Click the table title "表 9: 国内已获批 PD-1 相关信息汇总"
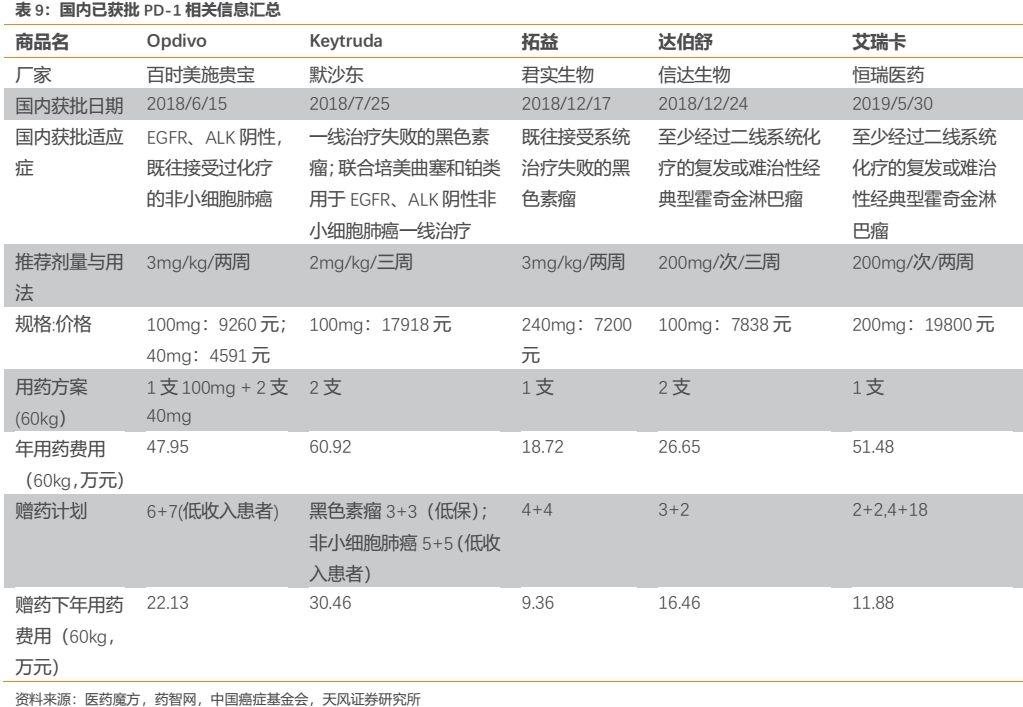 147,10
